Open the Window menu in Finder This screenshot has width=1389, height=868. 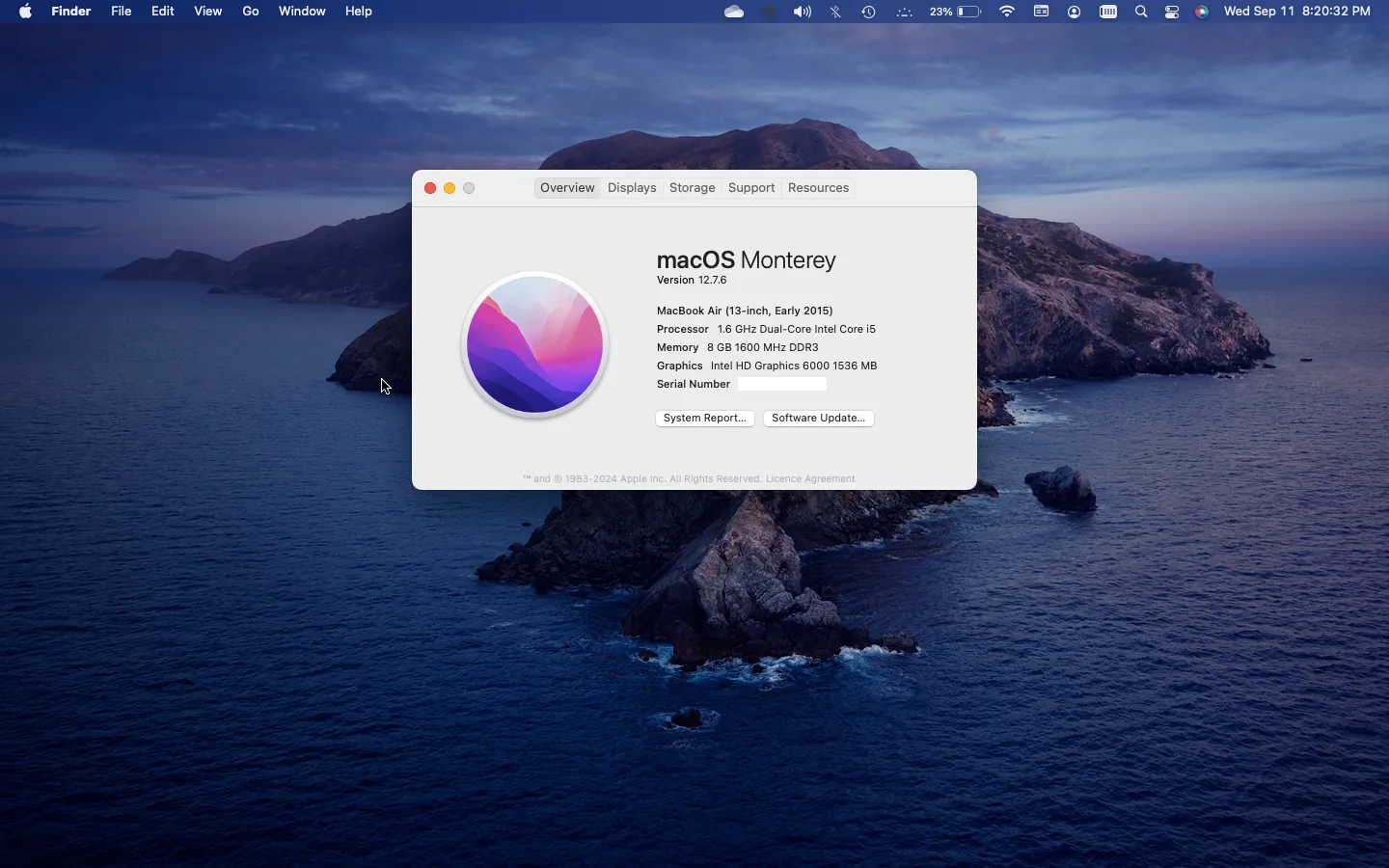tap(303, 12)
